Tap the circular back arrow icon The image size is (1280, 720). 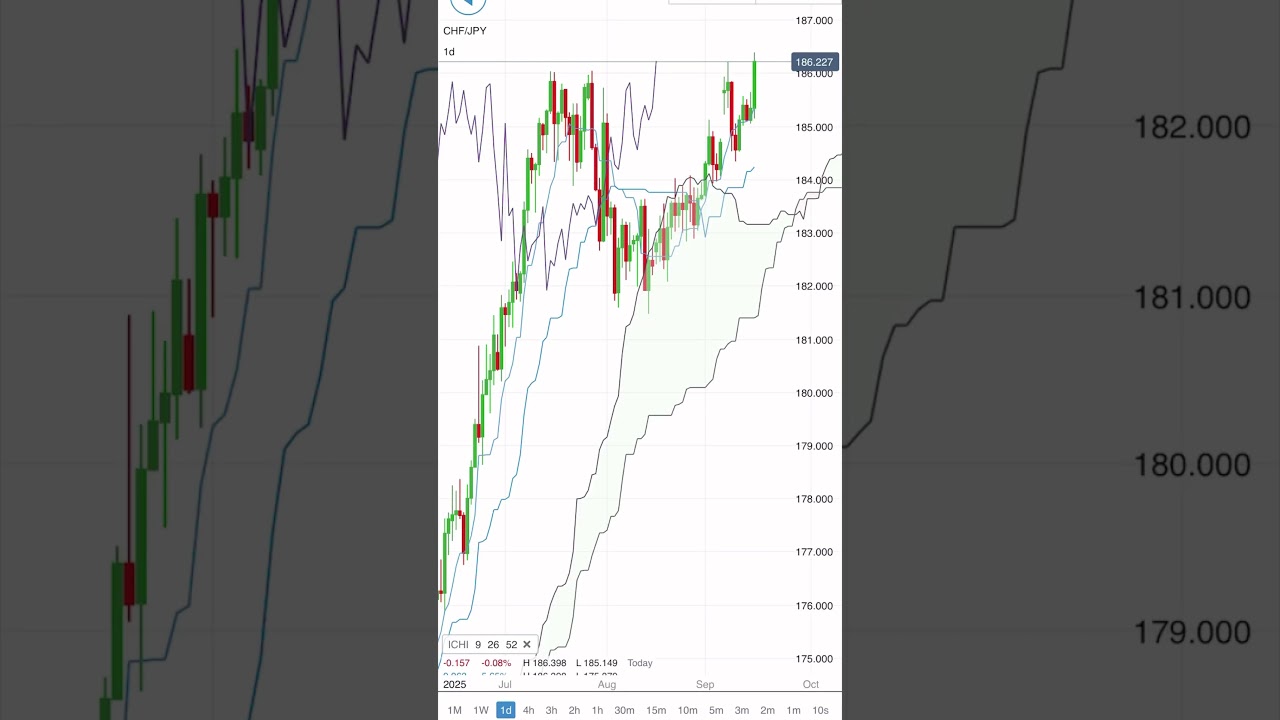pyautogui.click(x=467, y=5)
